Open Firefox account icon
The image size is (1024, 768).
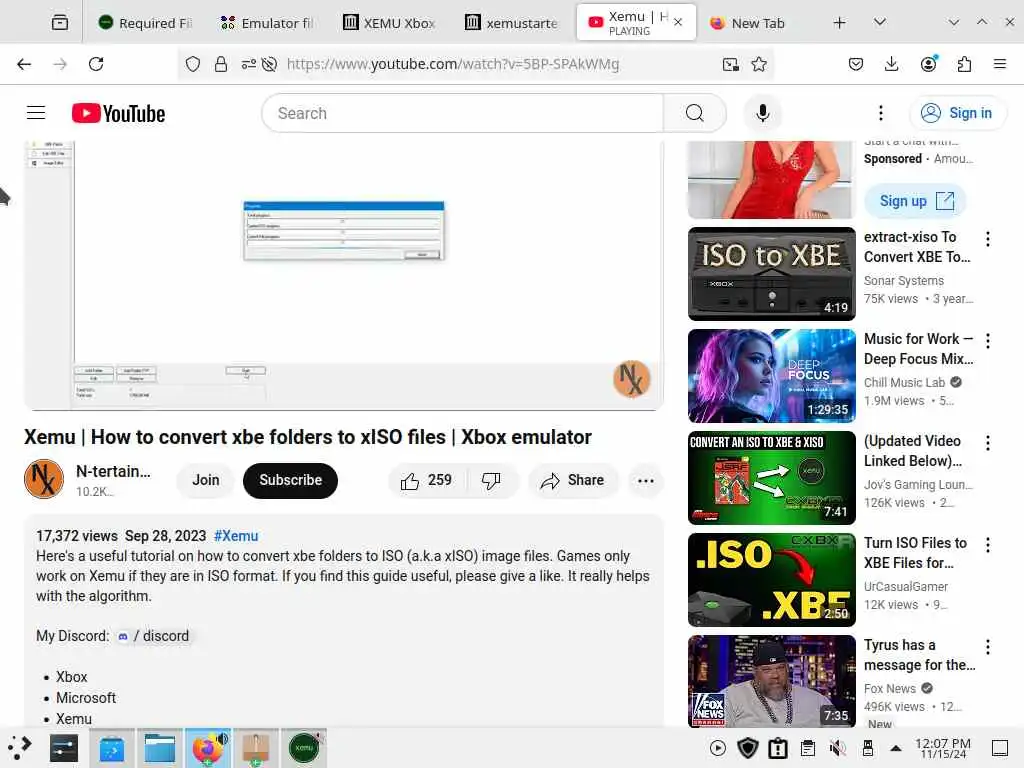click(x=929, y=63)
